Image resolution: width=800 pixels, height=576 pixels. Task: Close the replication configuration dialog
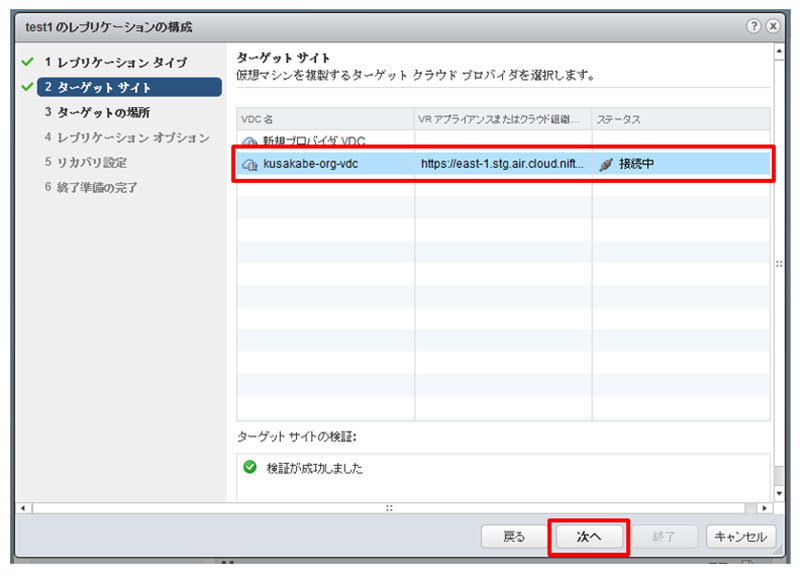[773, 26]
